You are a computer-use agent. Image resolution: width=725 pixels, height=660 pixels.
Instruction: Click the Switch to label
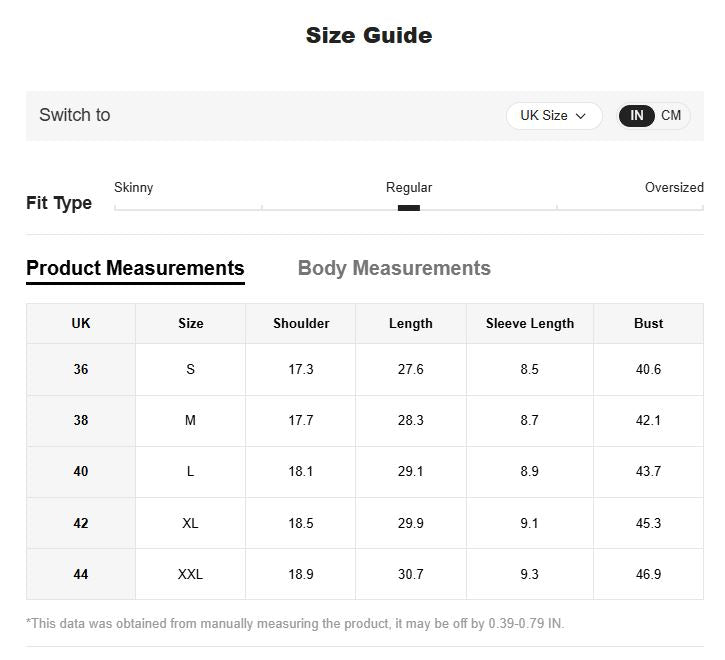pos(75,115)
